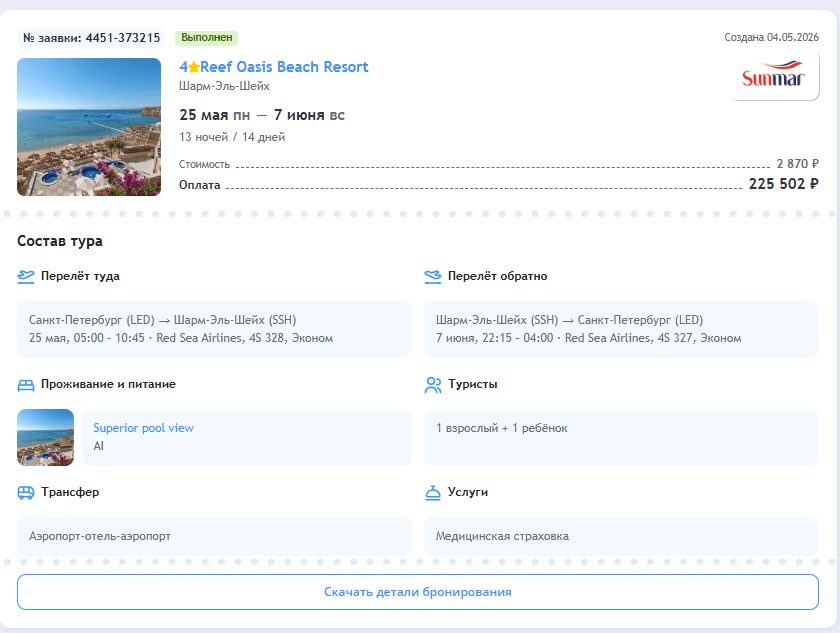Image resolution: width=840 pixels, height=633 pixels.
Task: Click the Проживание и питание heading
Action: 108,385
